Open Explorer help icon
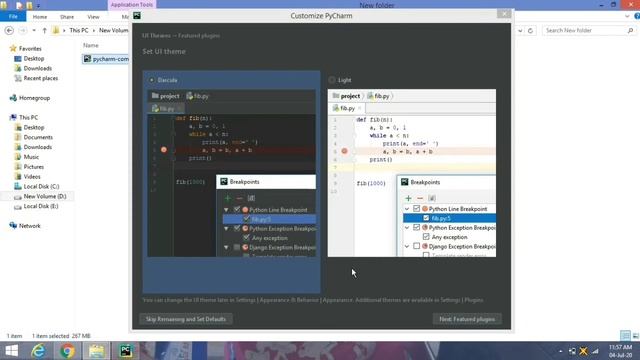640x360 pixels. (x=637, y=17)
